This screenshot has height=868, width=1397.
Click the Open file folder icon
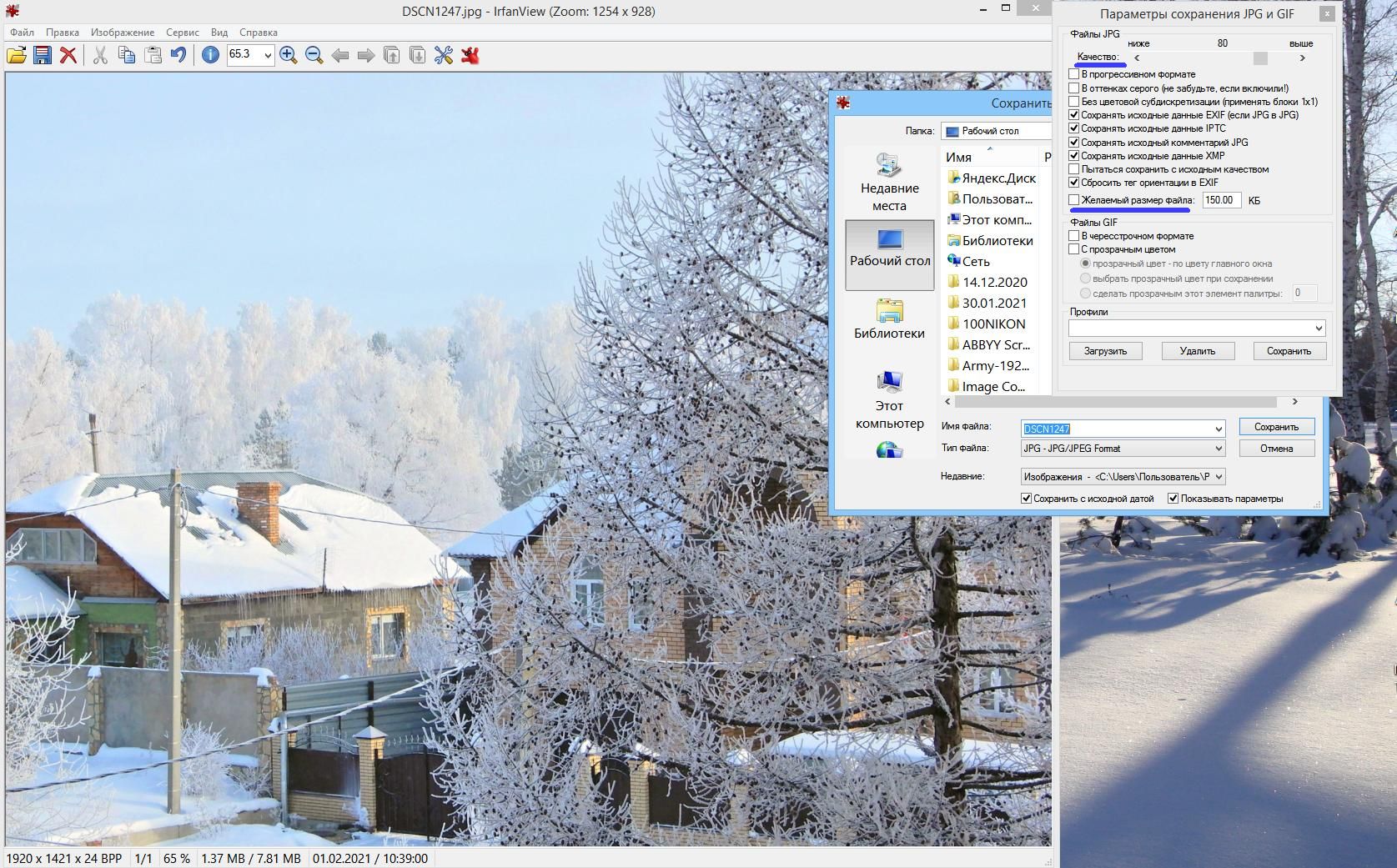(x=17, y=55)
